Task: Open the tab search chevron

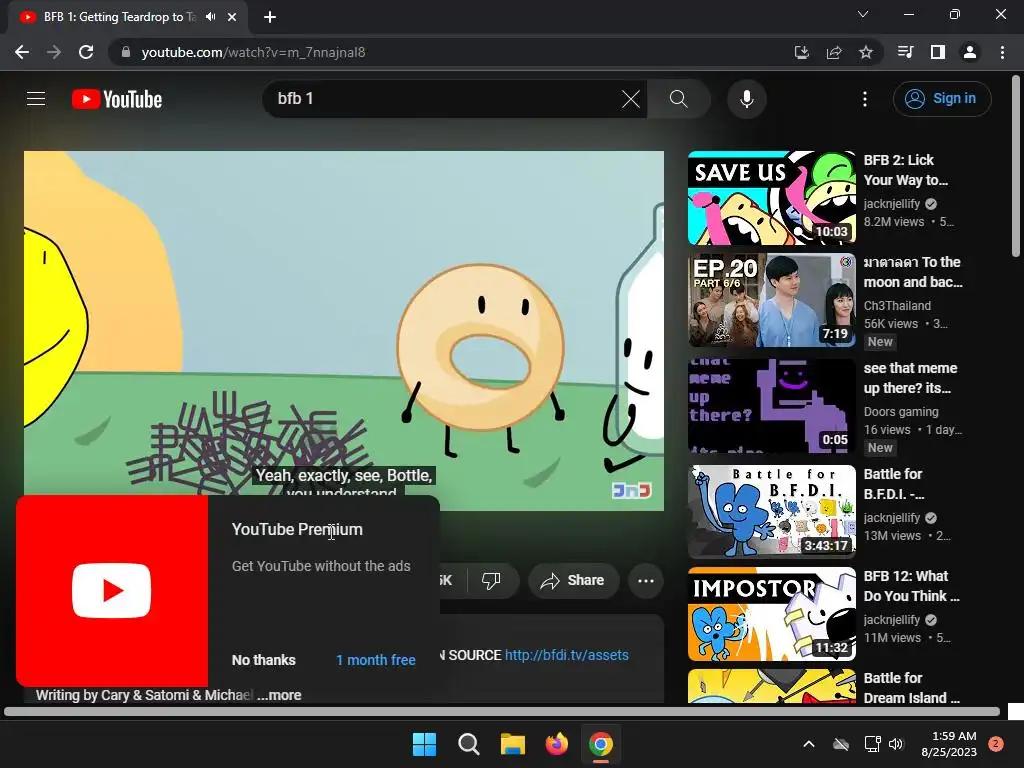Action: 863,14
